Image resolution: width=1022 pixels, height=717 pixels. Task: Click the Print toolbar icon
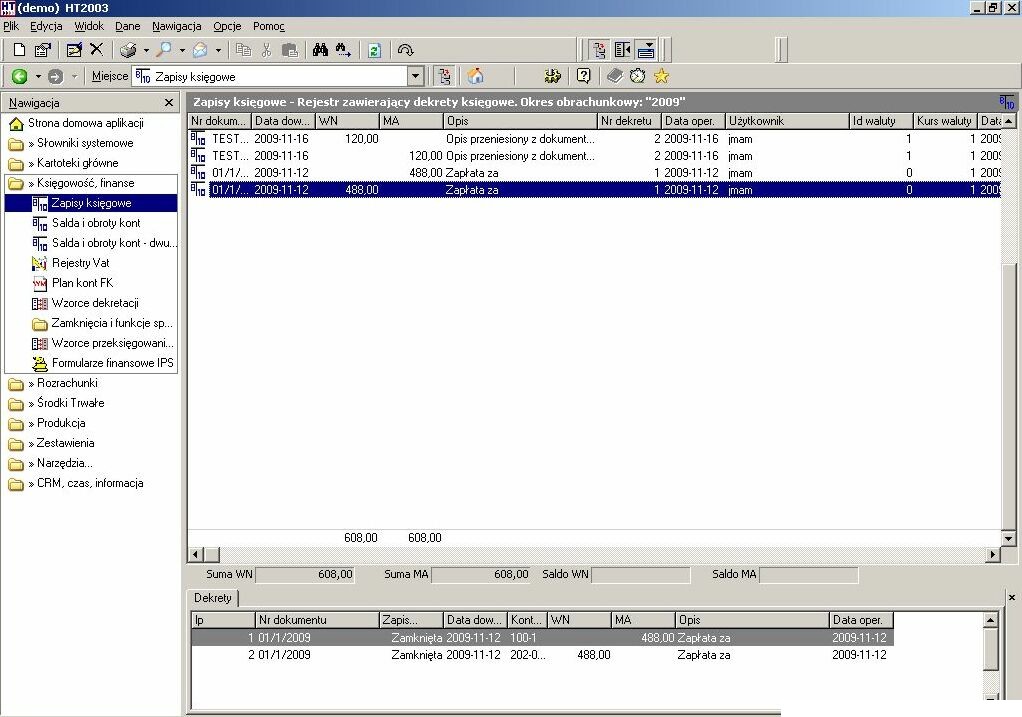[128, 50]
